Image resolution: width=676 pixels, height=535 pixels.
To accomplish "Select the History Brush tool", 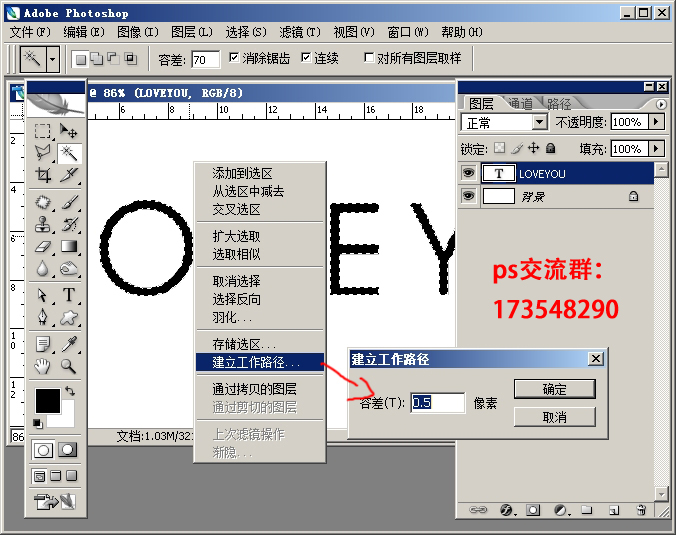I will pyautogui.click(x=69, y=224).
